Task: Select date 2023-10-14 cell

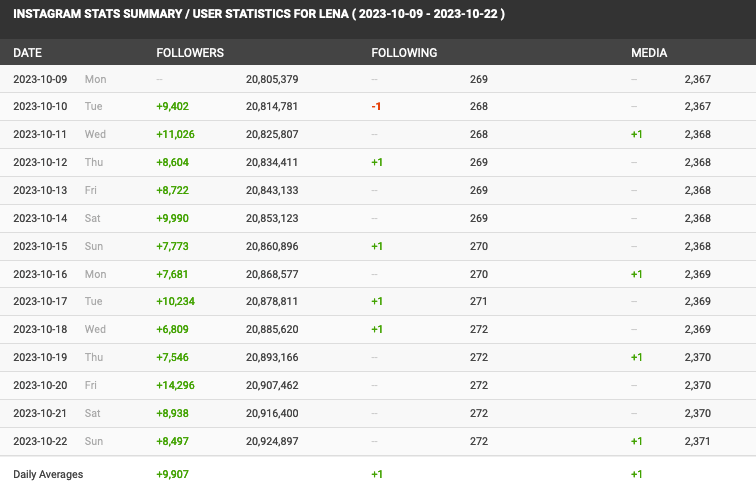Action: pyautogui.click(x=40, y=218)
